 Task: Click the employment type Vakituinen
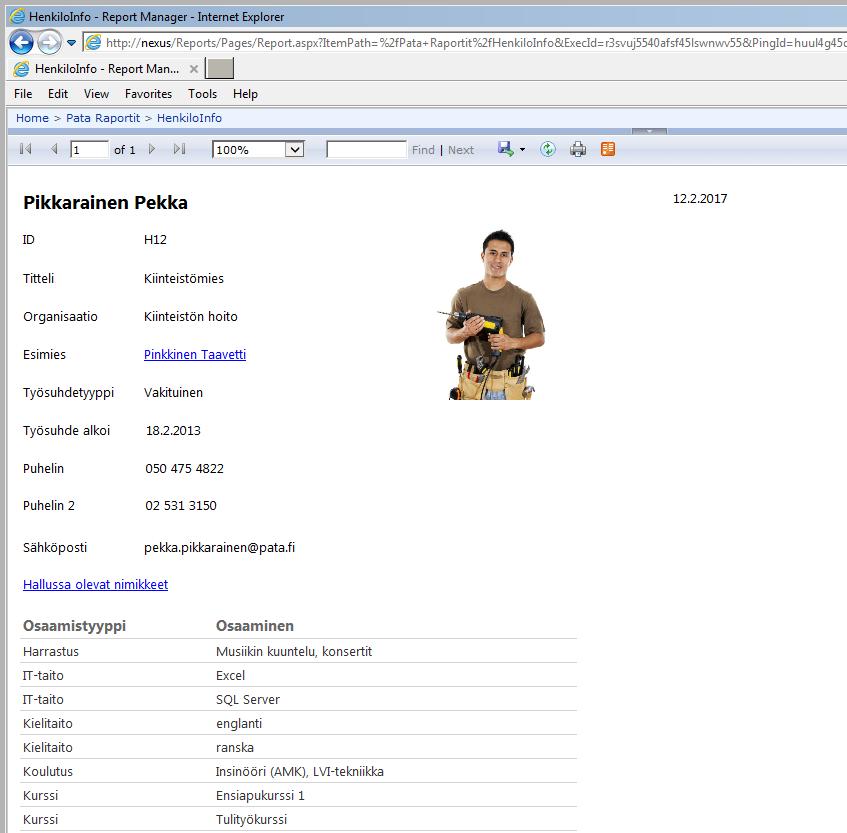[x=173, y=393]
